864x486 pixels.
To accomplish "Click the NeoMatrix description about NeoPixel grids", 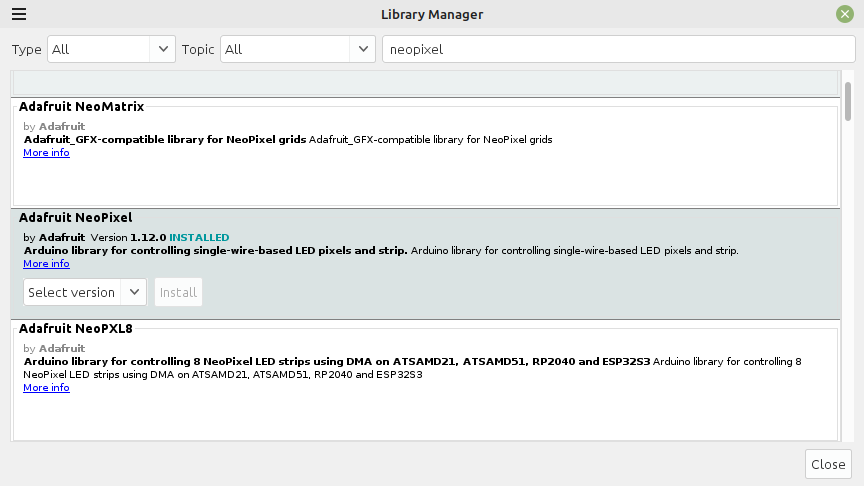I will [x=288, y=139].
